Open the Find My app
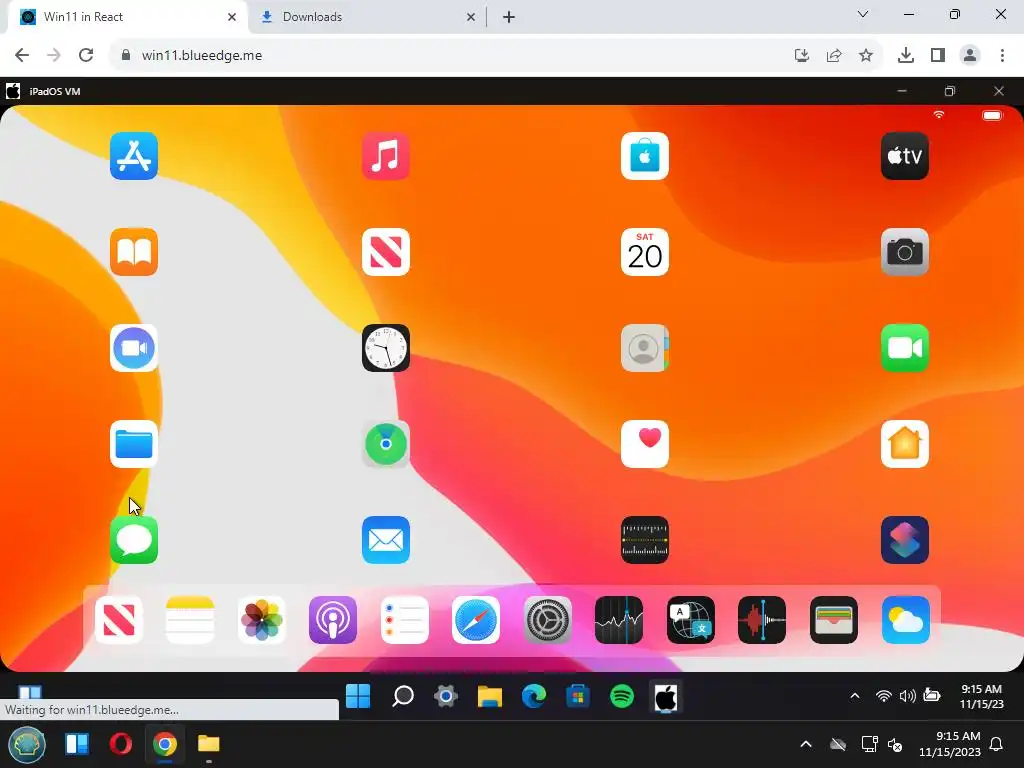 [x=386, y=444]
